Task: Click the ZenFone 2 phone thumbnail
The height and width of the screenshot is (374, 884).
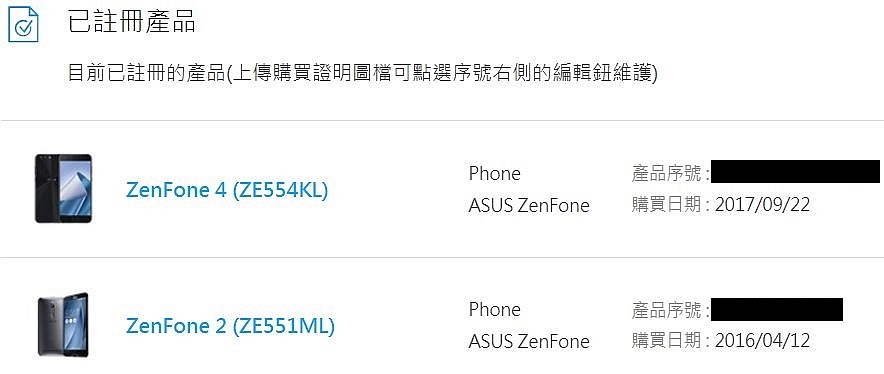Action: (x=63, y=324)
